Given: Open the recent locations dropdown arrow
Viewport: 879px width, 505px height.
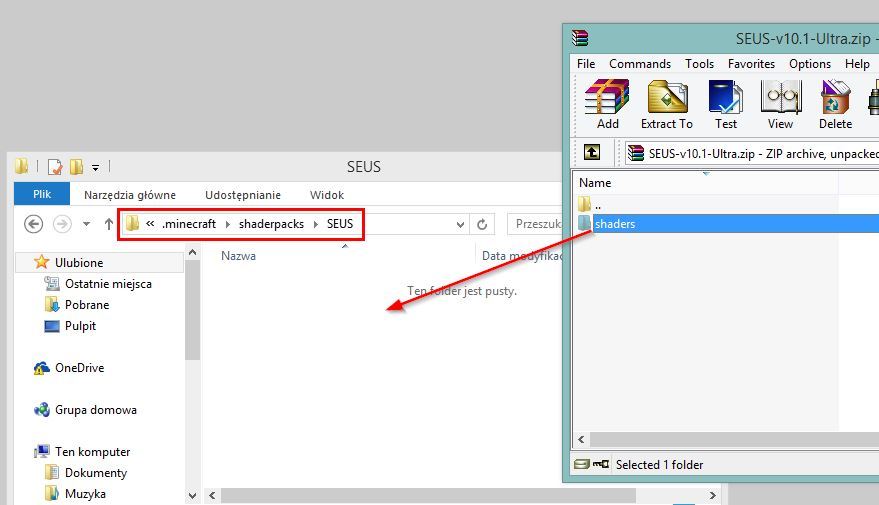Looking at the screenshot, I should click(86, 224).
